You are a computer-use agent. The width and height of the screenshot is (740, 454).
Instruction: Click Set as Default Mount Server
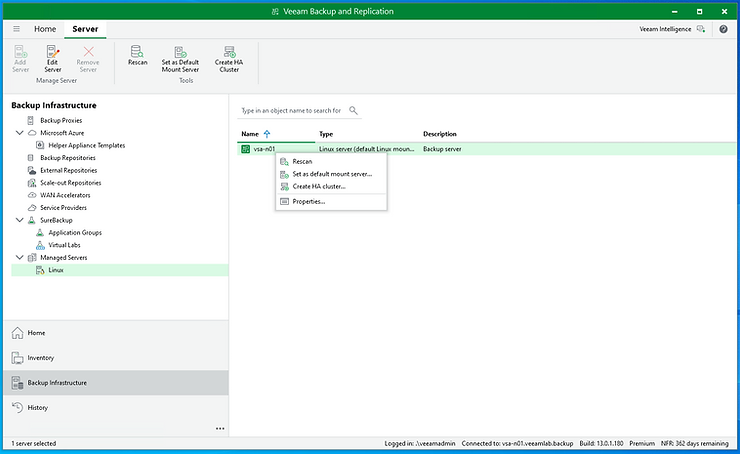[x=180, y=59]
